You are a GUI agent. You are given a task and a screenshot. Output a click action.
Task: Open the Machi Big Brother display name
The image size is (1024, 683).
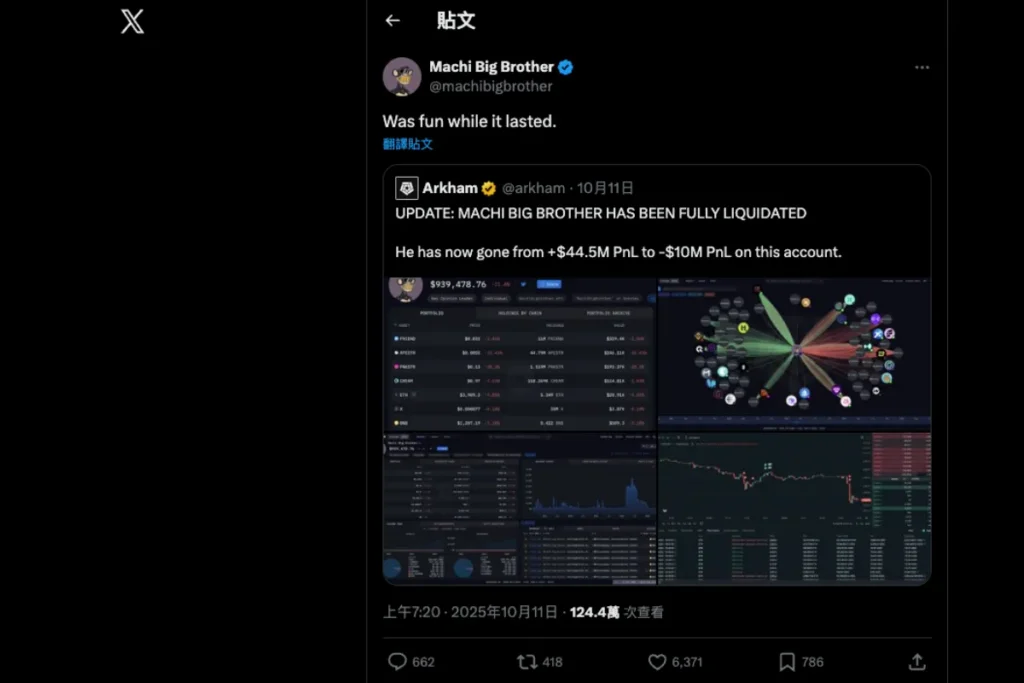[x=491, y=67]
